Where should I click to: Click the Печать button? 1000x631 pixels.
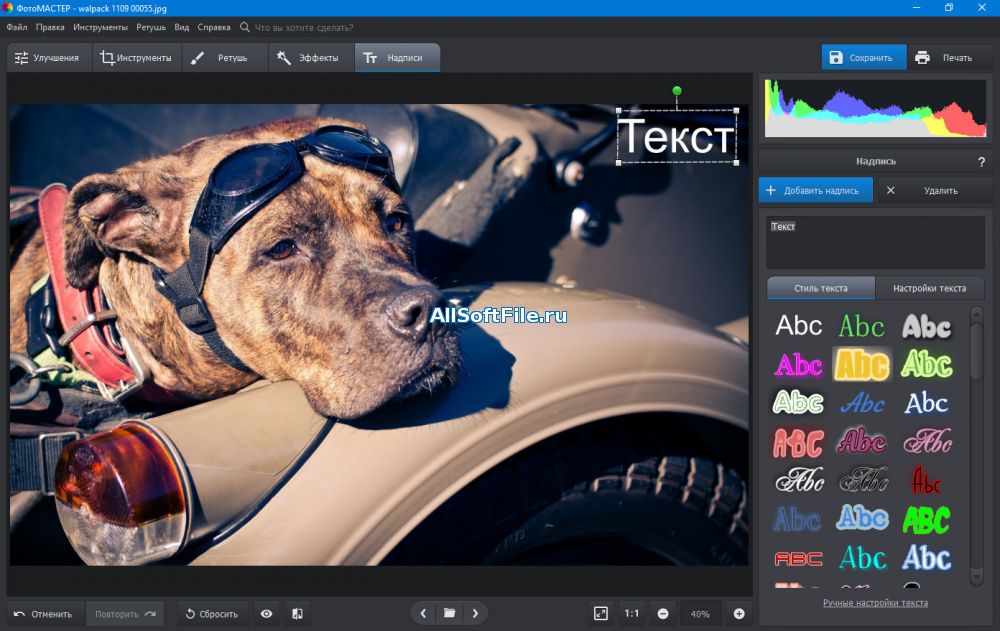(x=949, y=57)
